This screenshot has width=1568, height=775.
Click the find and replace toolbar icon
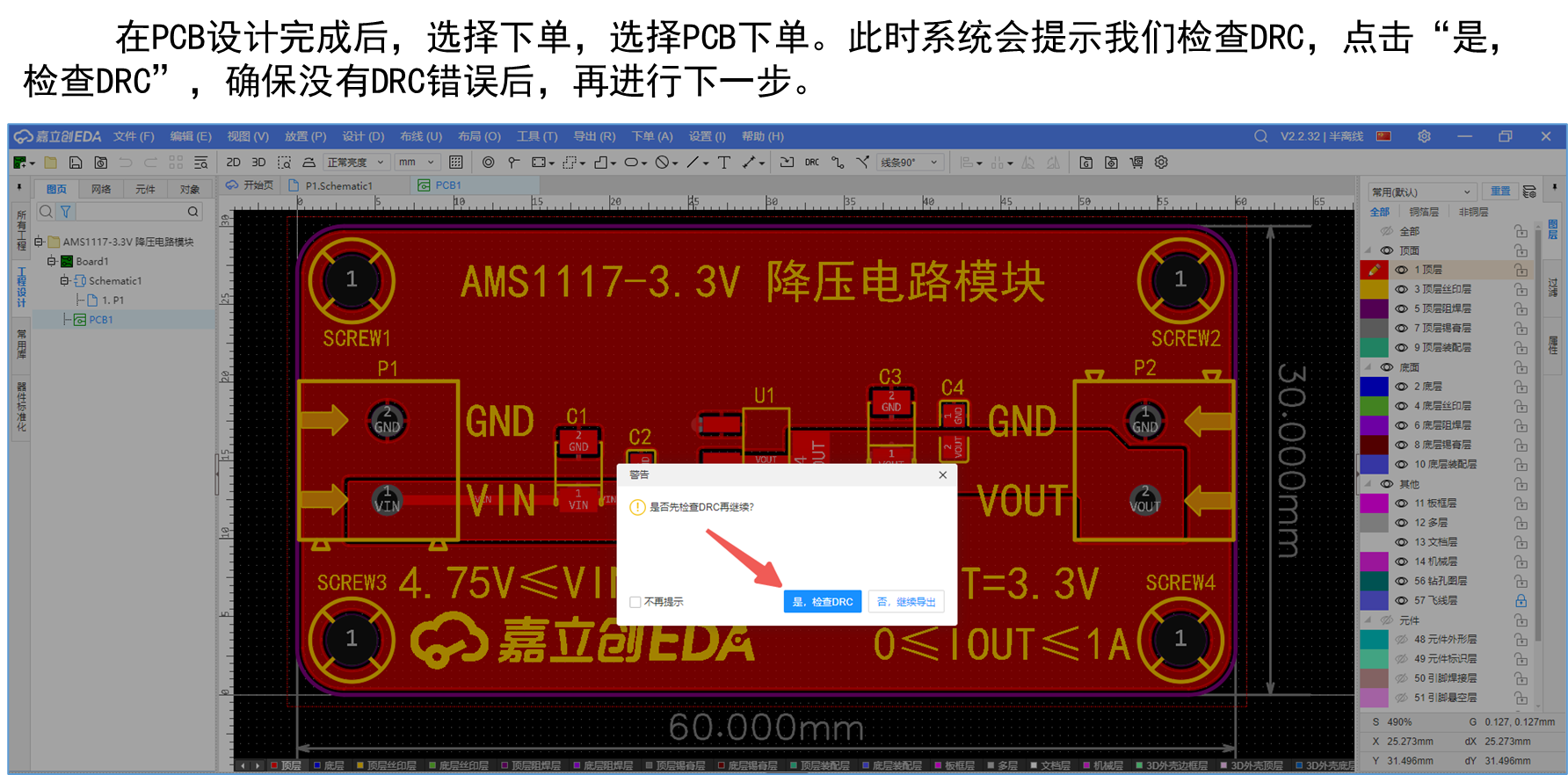(201, 163)
